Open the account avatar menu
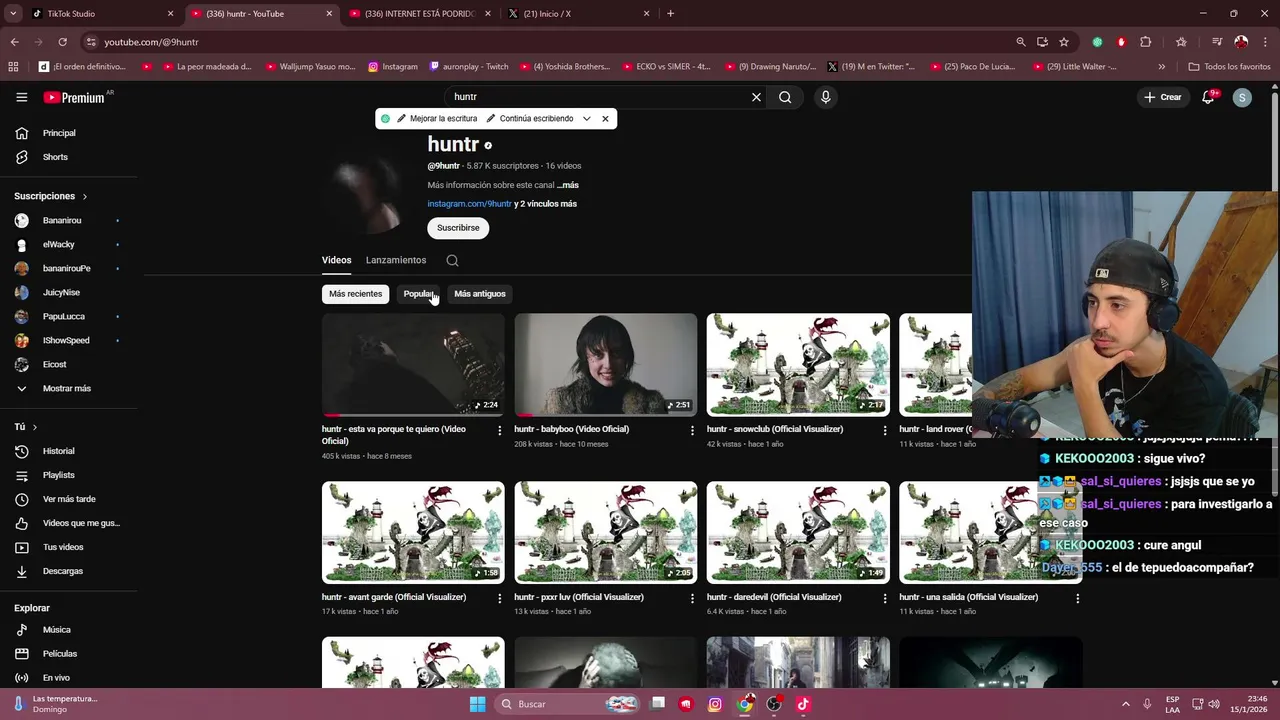The width and height of the screenshot is (1280, 720). point(1242,97)
